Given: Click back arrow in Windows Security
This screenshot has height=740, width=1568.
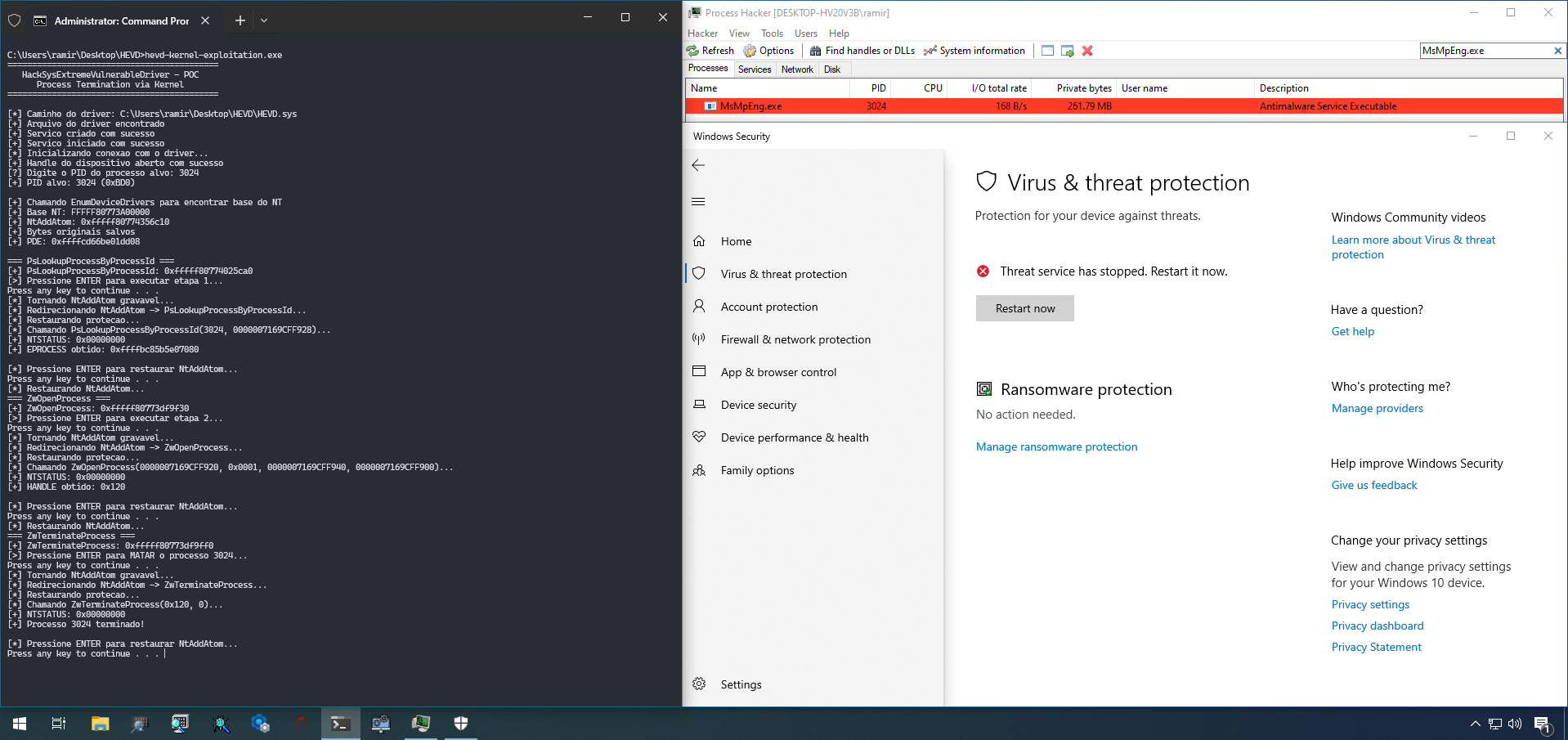Looking at the screenshot, I should coord(698,165).
